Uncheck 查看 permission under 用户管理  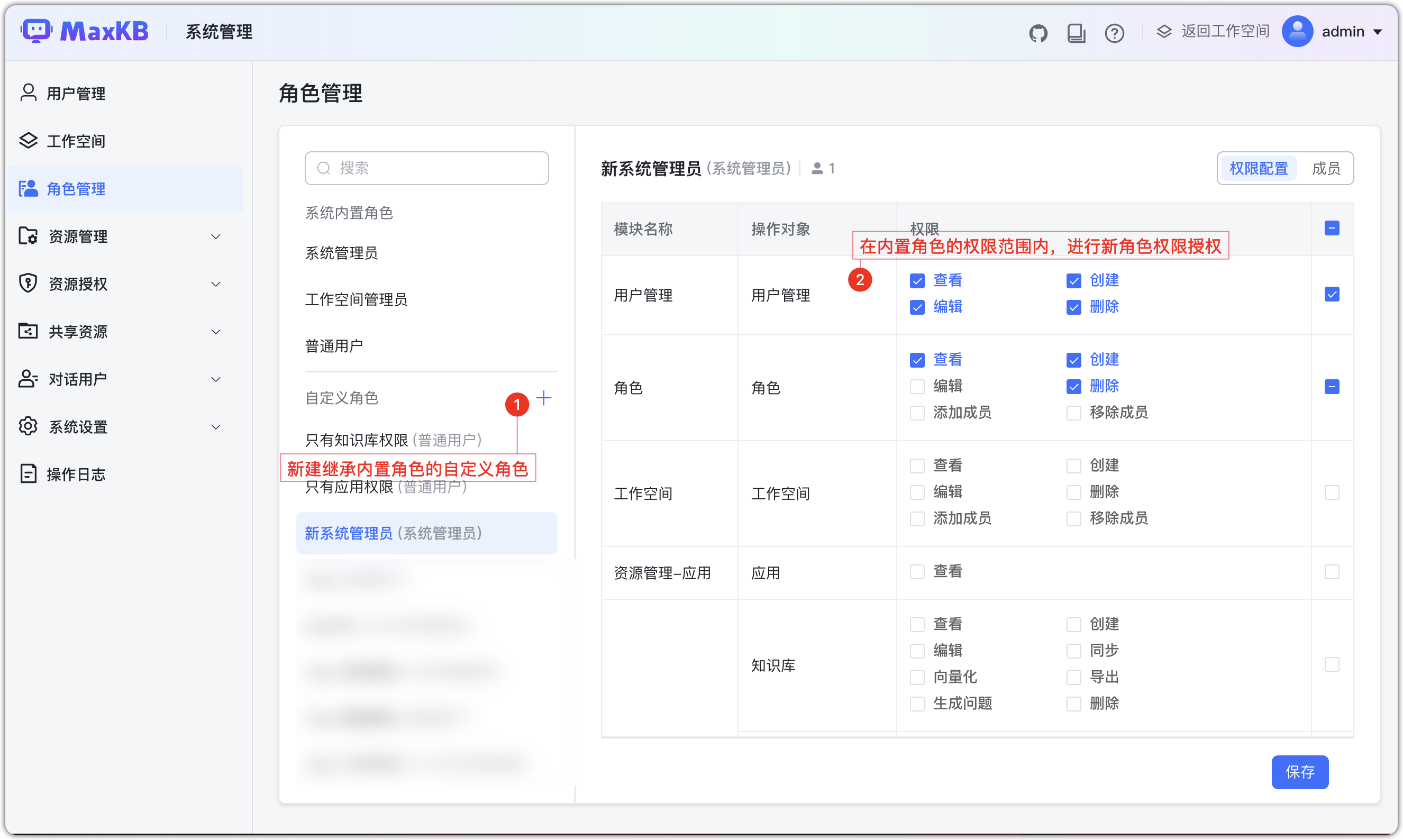tap(917, 280)
